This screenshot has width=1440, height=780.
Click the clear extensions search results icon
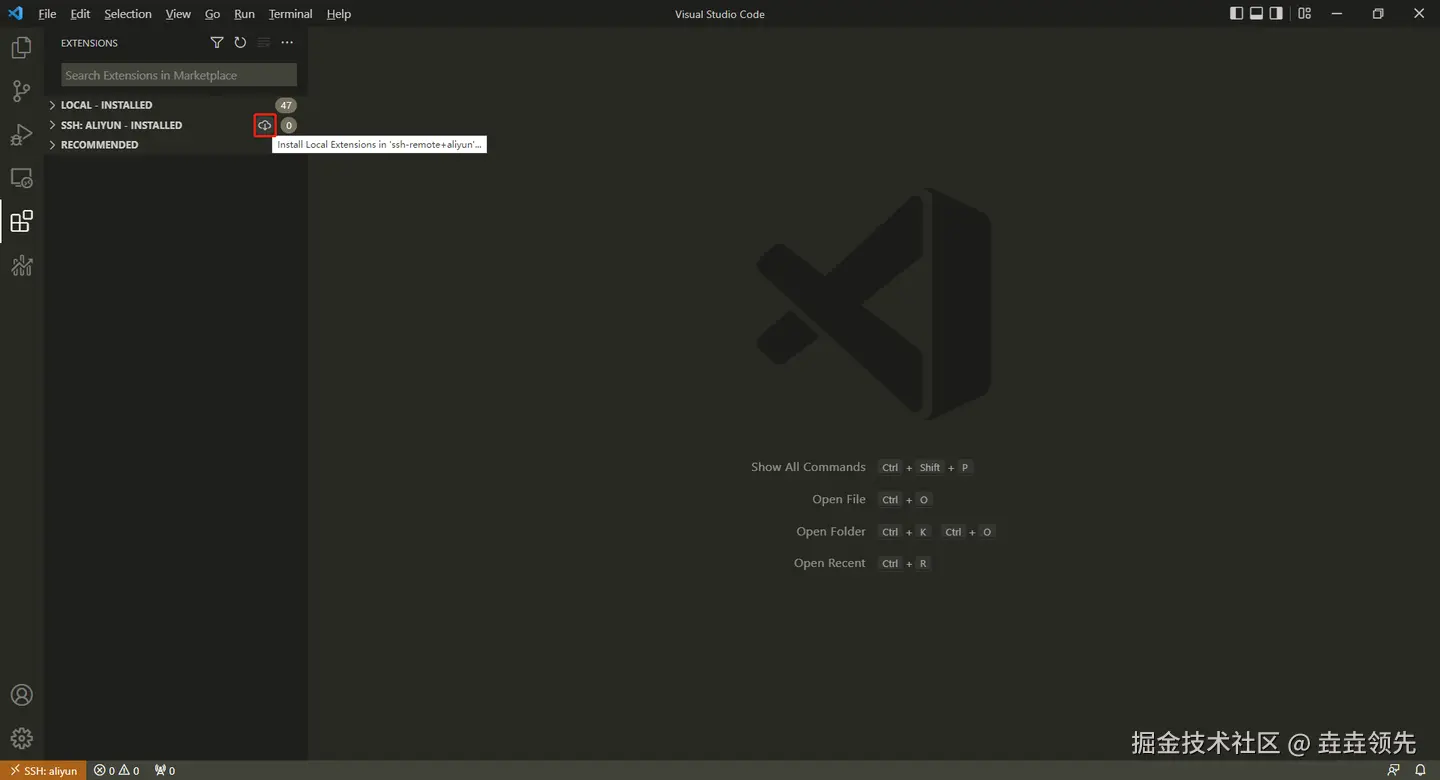click(x=264, y=42)
